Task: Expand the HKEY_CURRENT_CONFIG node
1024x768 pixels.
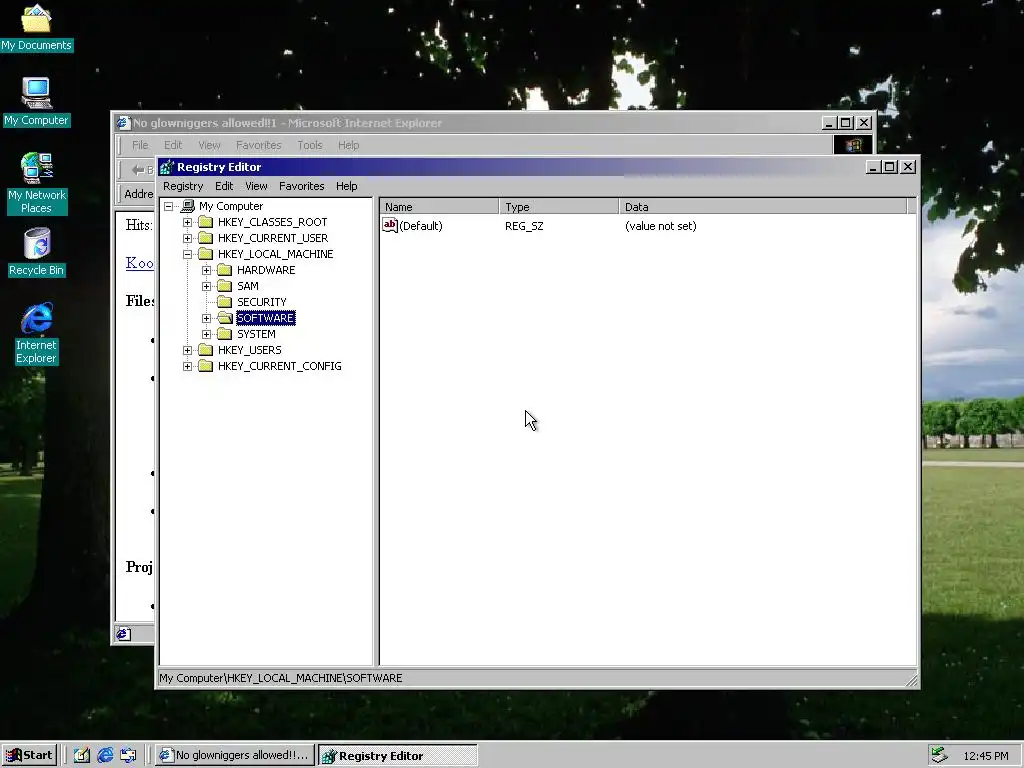Action: pos(187,366)
